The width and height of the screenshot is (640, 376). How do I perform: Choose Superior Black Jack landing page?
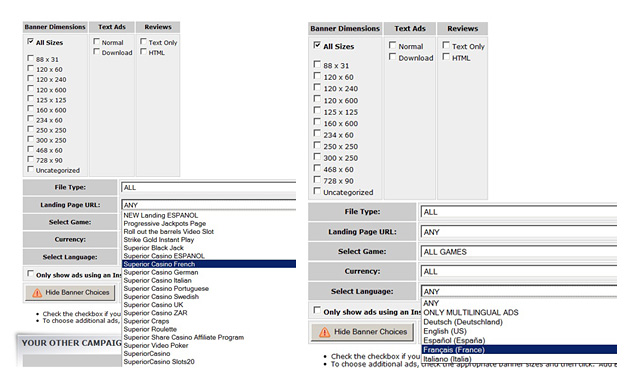[x=209, y=248]
